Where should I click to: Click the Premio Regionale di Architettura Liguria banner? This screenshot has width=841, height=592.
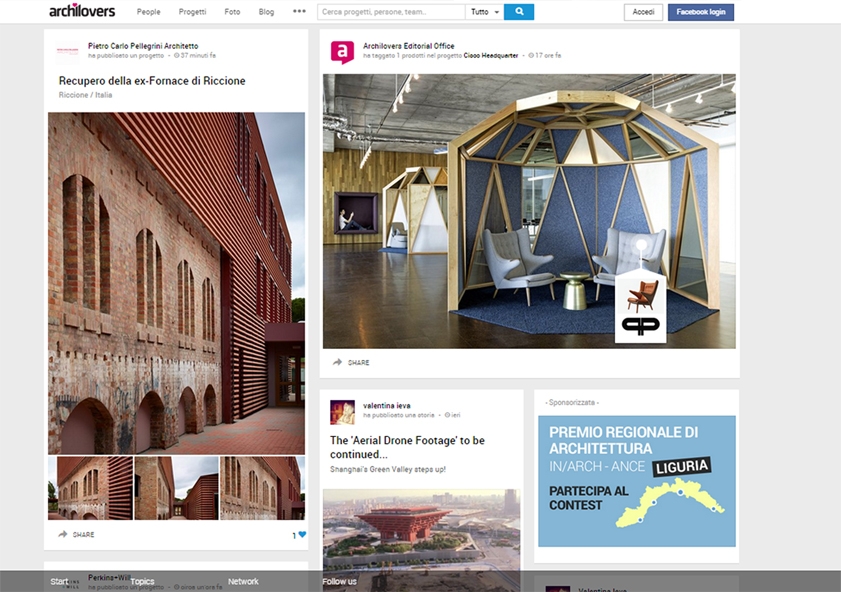pos(637,481)
